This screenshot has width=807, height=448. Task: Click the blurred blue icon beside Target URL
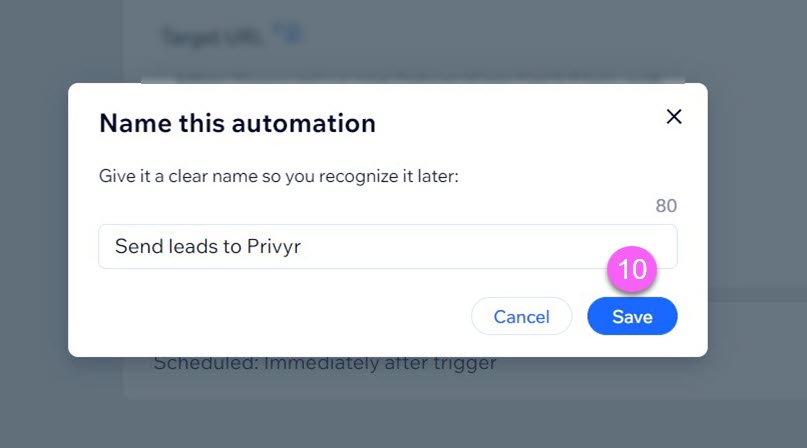287,34
